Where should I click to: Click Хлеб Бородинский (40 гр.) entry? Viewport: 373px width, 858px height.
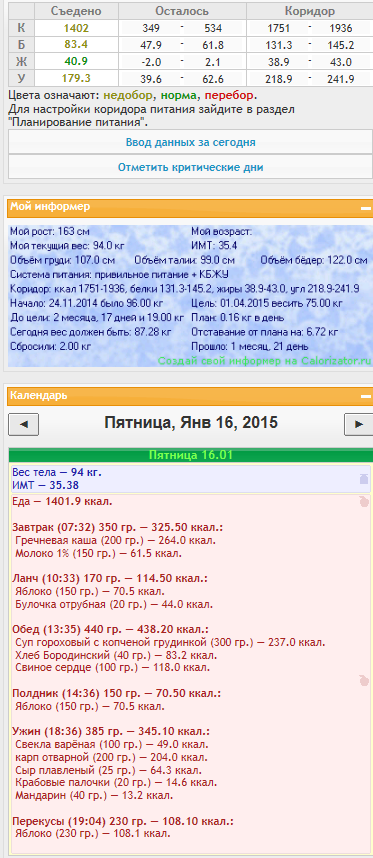pos(116,655)
